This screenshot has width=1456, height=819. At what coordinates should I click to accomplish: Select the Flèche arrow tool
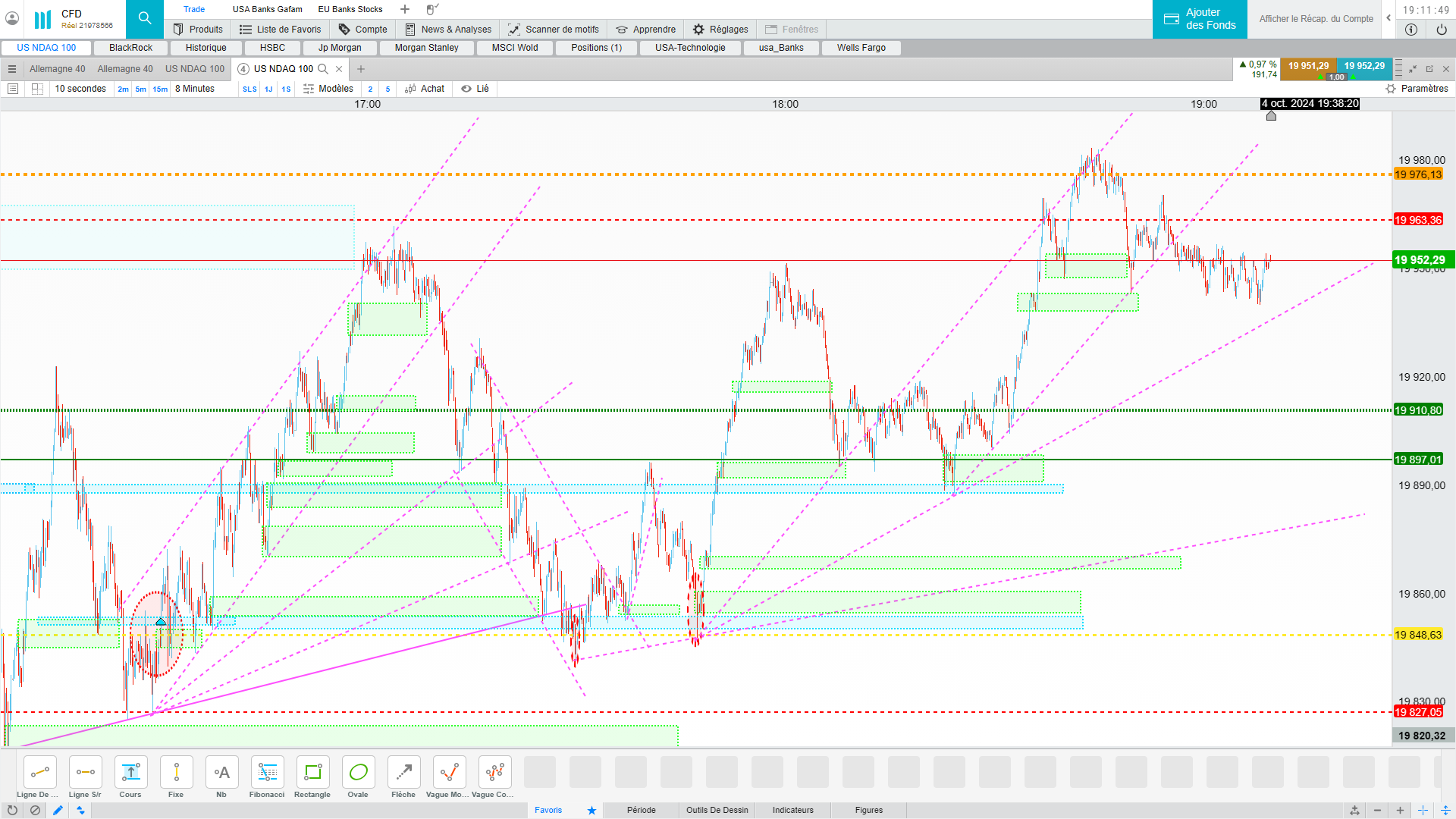tap(403, 773)
